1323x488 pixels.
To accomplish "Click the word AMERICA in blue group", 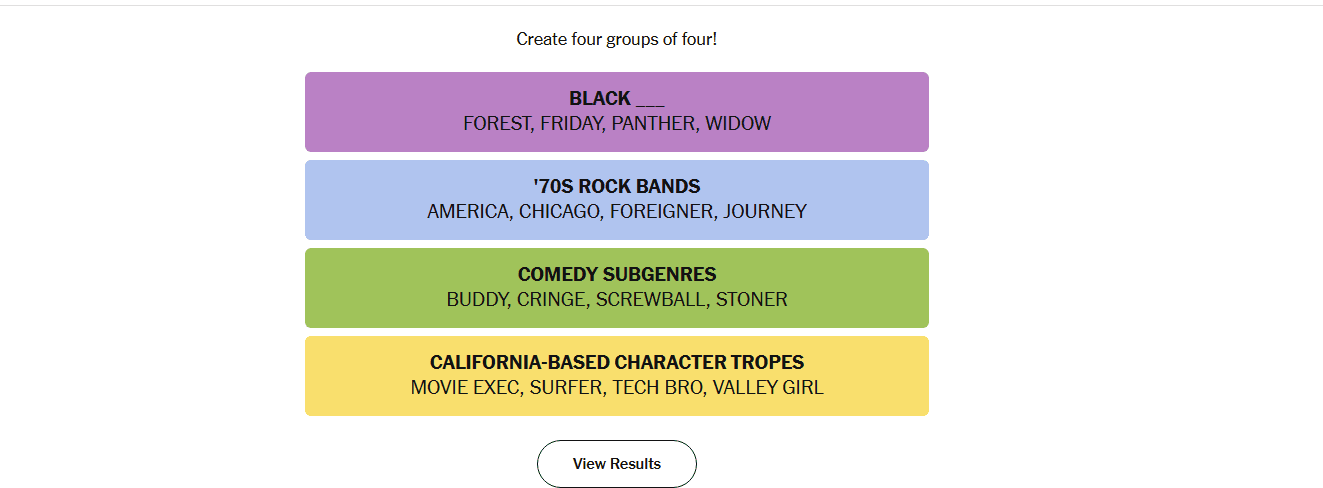I will click(x=467, y=212).
